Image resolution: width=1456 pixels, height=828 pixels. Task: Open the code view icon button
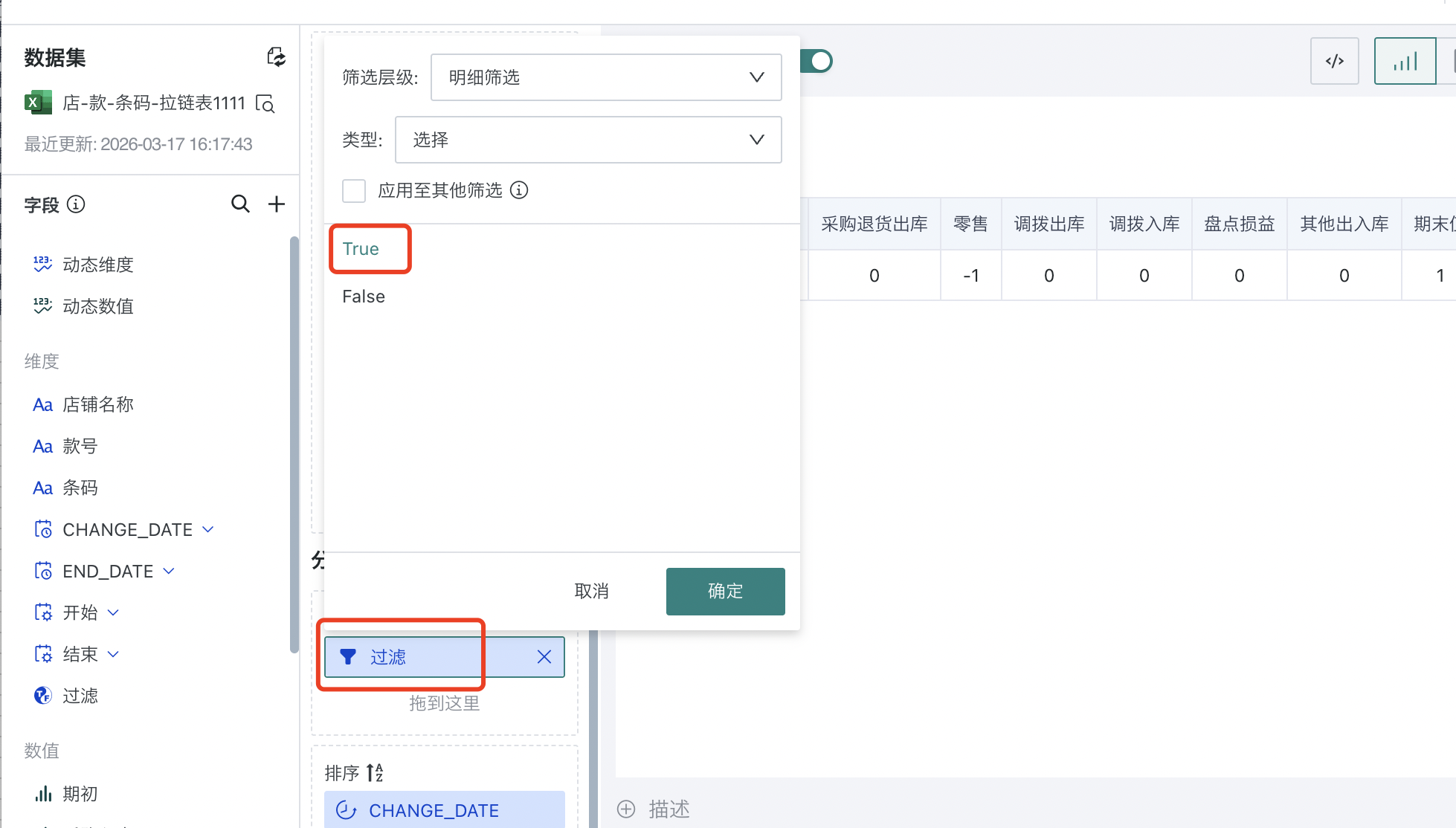pos(1334,61)
